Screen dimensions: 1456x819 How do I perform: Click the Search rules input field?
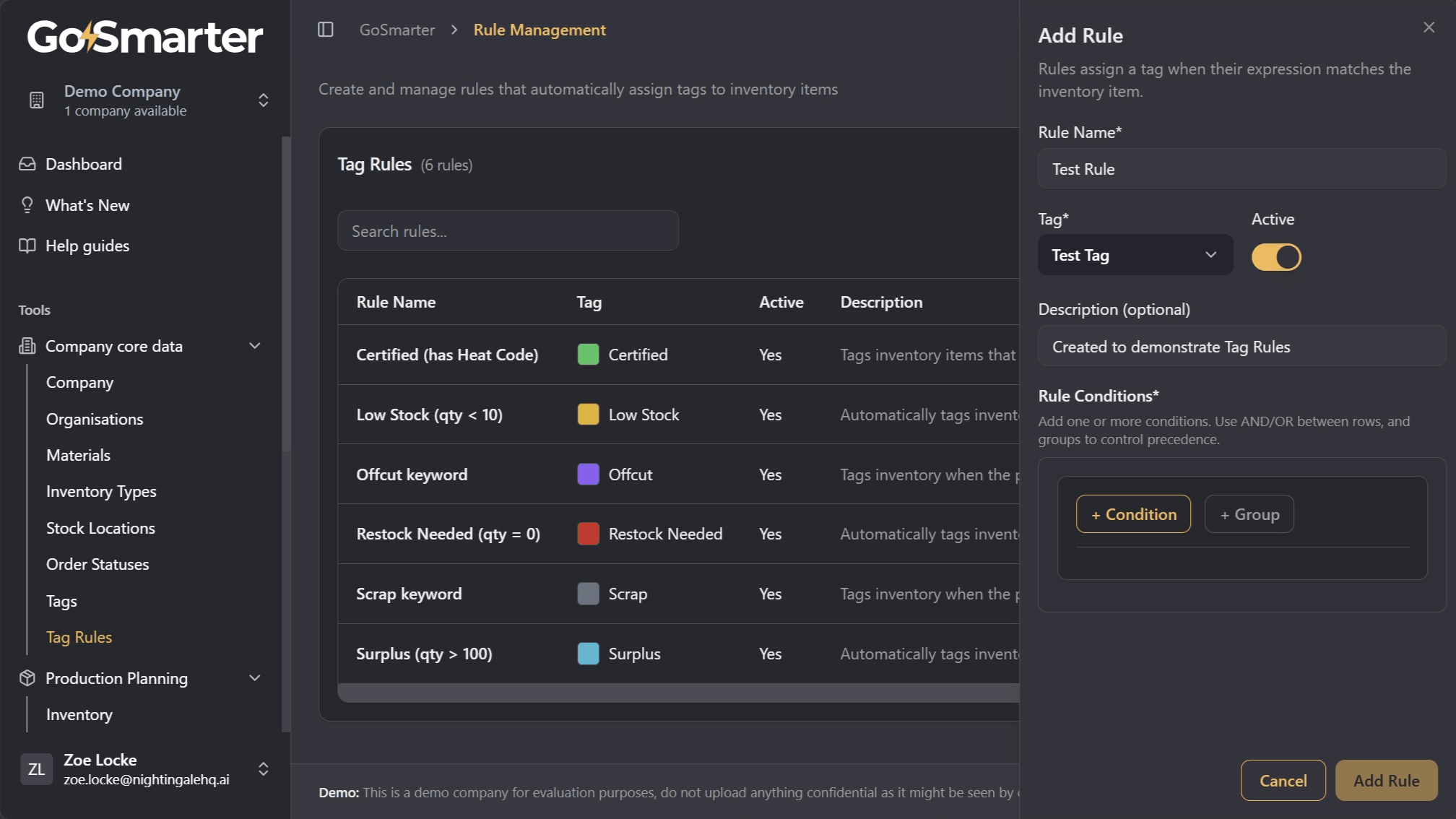508,230
